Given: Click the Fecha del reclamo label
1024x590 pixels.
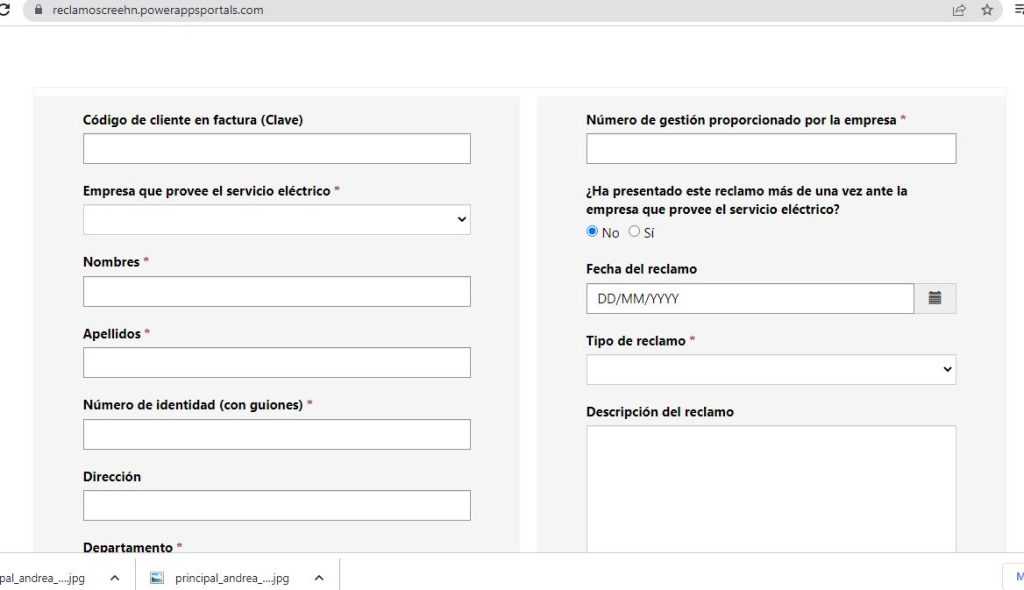Looking at the screenshot, I should tap(641, 269).
